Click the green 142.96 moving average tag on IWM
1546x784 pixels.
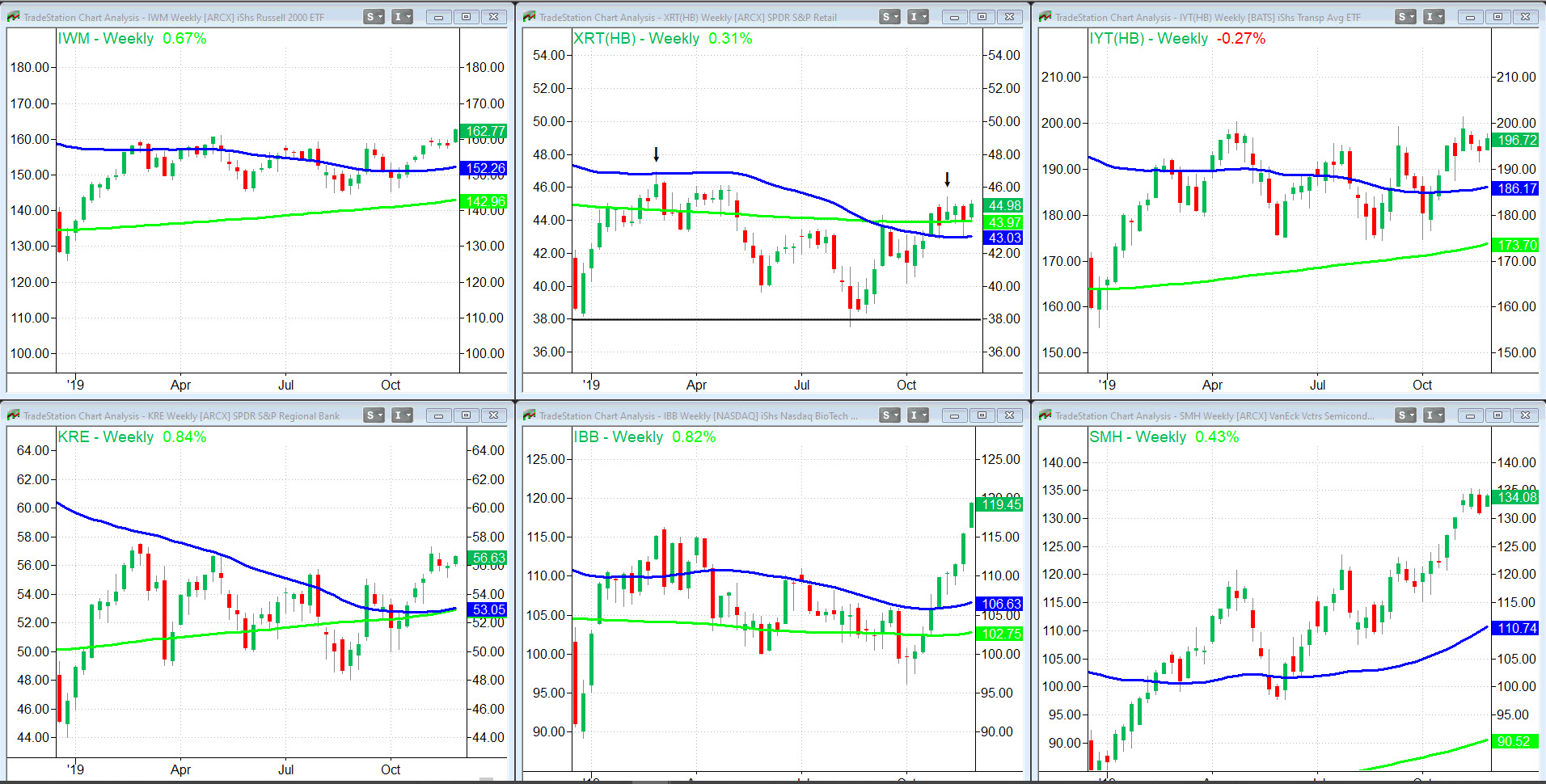[x=485, y=201]
